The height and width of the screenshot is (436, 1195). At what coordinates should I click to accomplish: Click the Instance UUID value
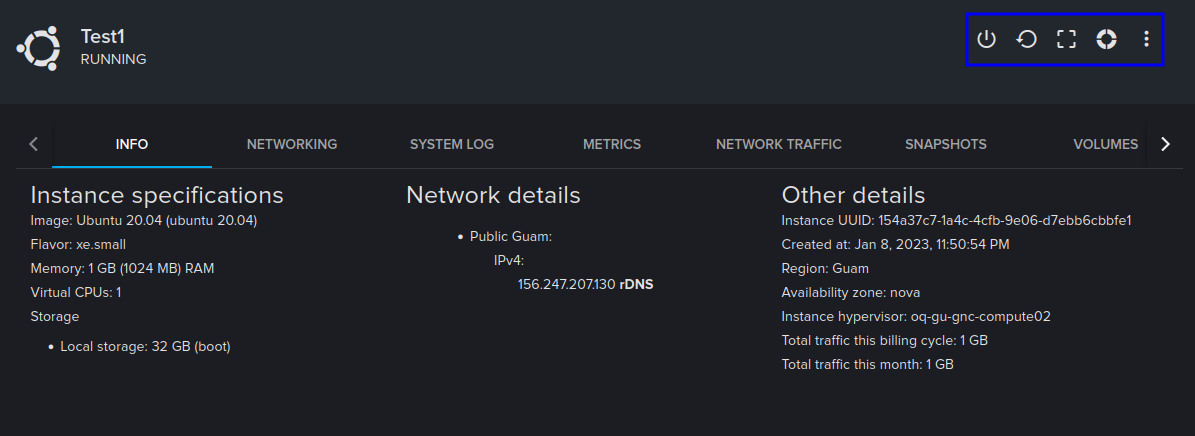point(1004,220)
